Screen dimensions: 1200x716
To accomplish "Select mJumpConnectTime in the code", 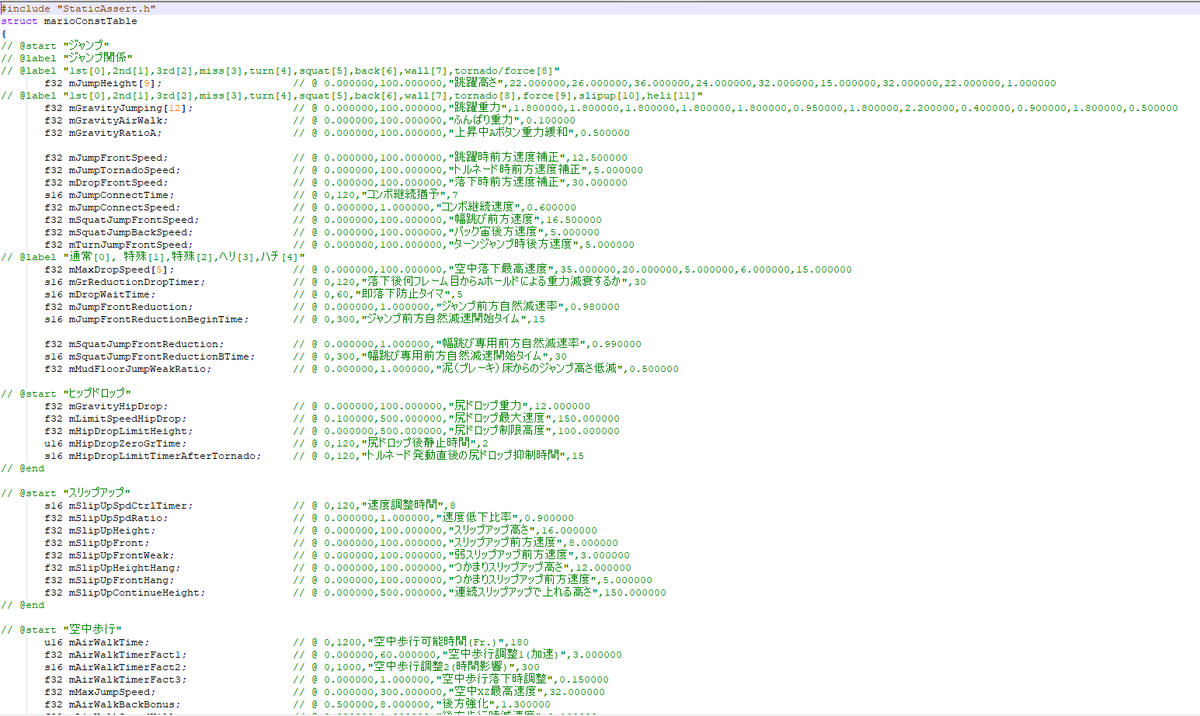I will pyautogui.click(x=119, y=194).
